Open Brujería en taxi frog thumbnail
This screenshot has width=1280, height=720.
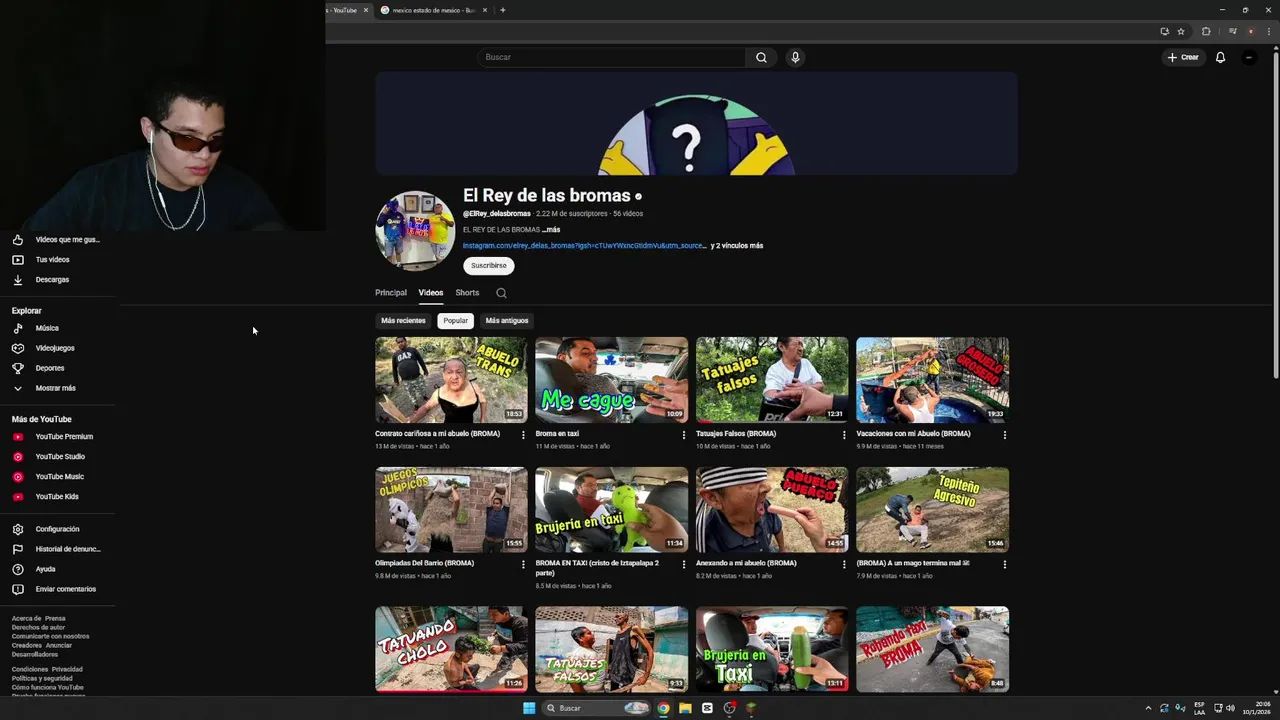pyautogui.click(x=611, y=510)
